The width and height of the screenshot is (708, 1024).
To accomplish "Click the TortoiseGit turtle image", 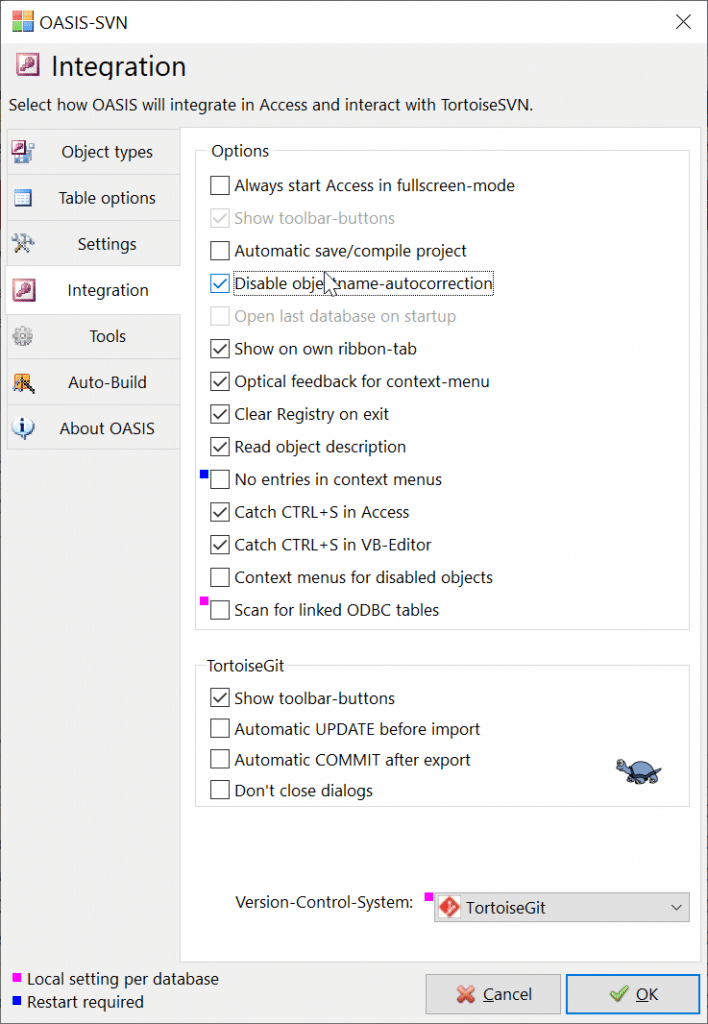I will tap(639, 770).
